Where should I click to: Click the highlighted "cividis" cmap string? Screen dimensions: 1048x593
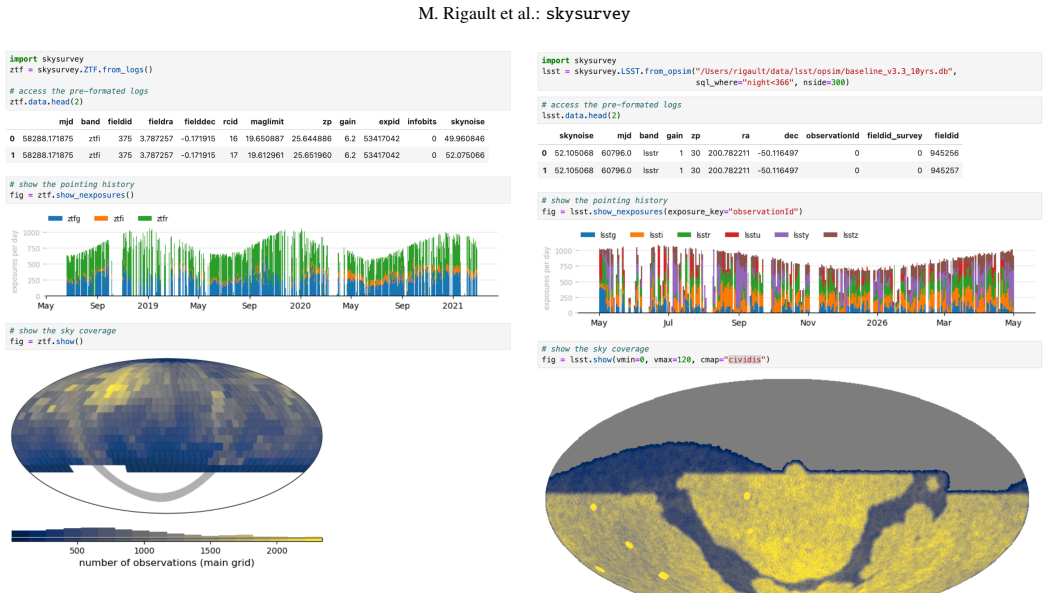tap(747, 360)
